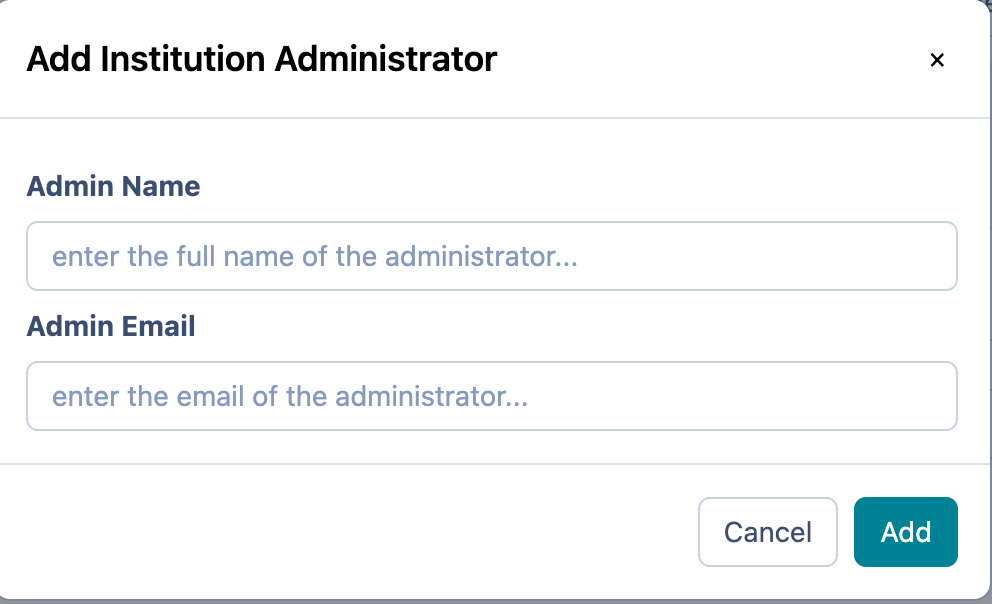Viewport: 992px width, 604px height.
Task: Click the "Admin Email" field label
Action: click(x=110, y=326)
